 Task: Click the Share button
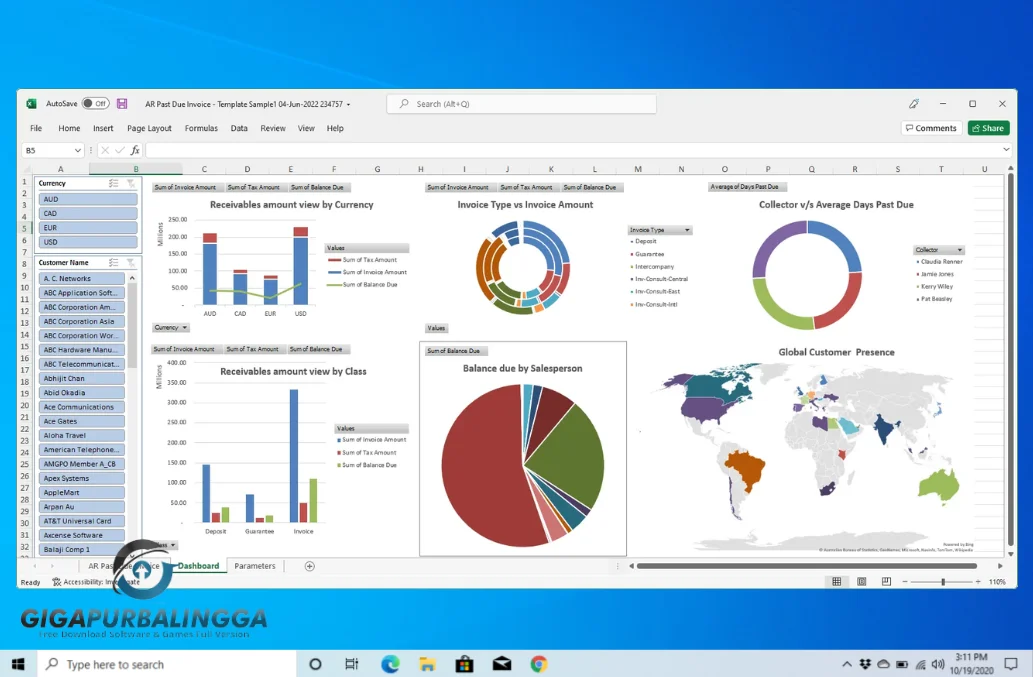click(x=988, y=128)
